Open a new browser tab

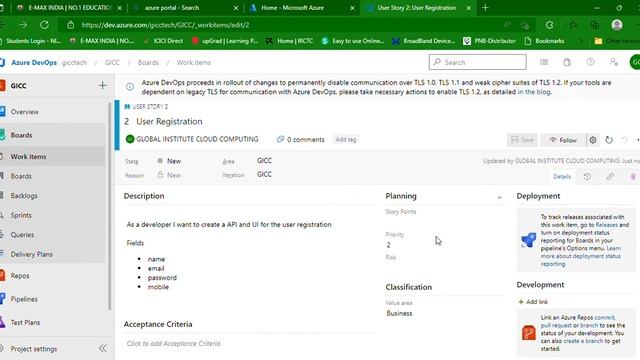485,8
